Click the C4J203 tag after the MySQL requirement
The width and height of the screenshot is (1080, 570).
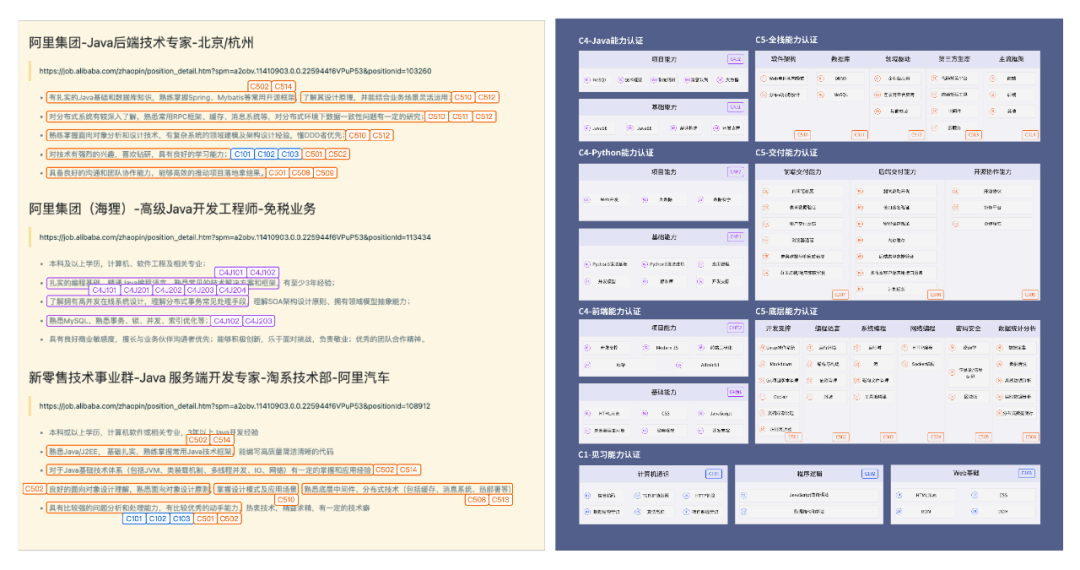point(258,321)
